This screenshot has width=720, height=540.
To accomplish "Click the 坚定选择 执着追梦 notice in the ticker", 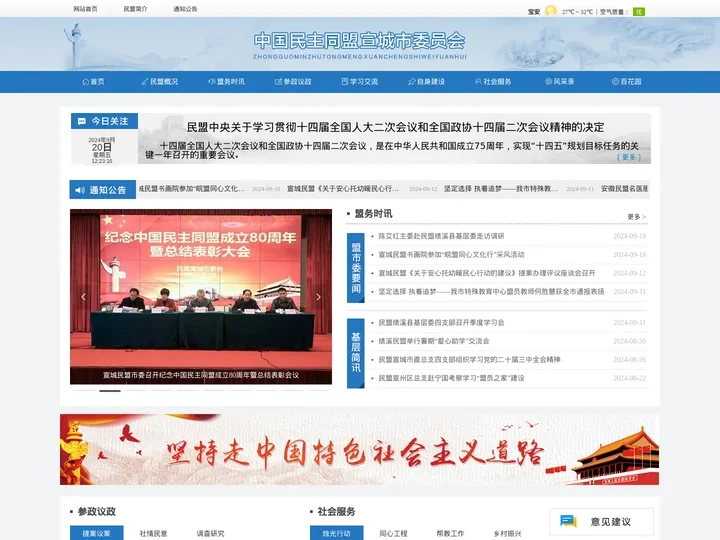I will pyautogui.click(x=501, y=189).
